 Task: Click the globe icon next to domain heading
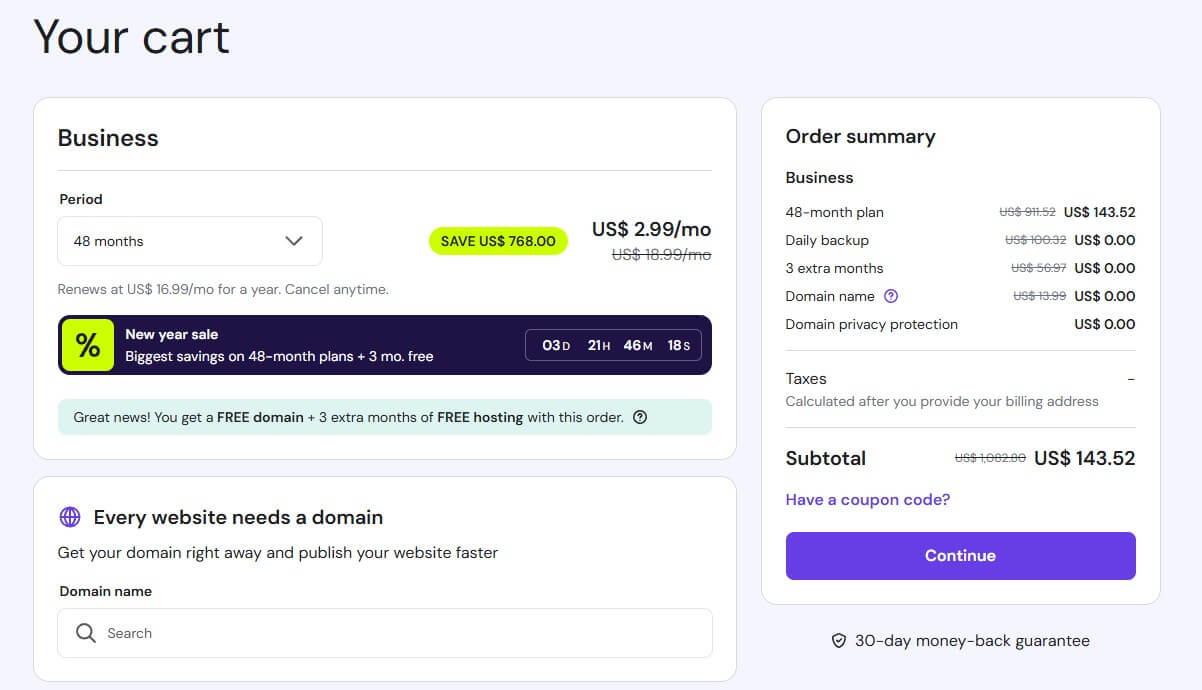pyautogui.click(x=69, y=516)
